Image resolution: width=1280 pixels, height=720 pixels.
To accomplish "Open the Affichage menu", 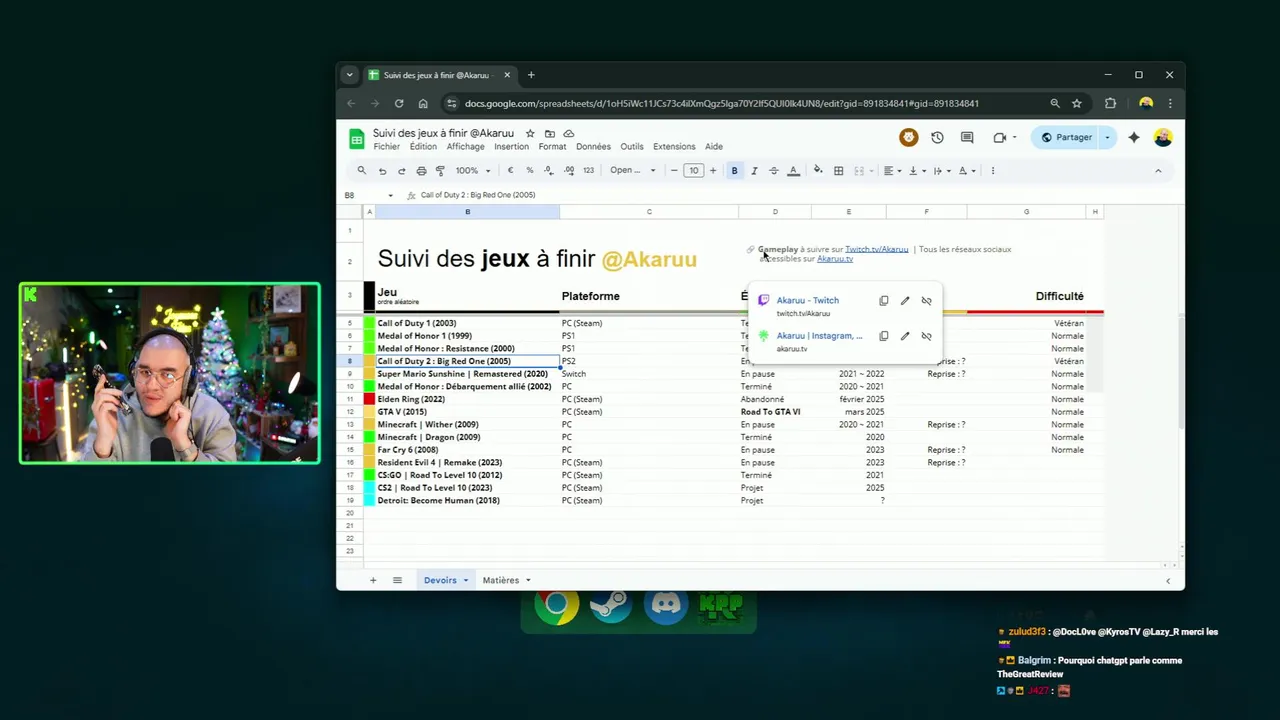I will 465,147.
